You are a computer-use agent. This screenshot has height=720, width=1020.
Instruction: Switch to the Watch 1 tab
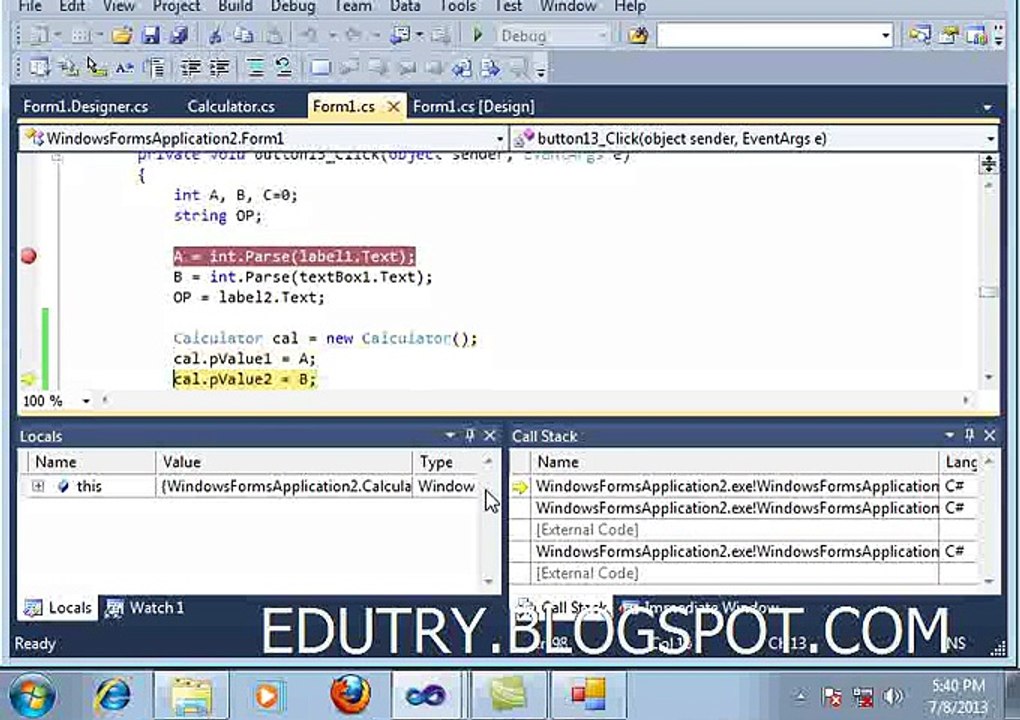tap(145, 607)
